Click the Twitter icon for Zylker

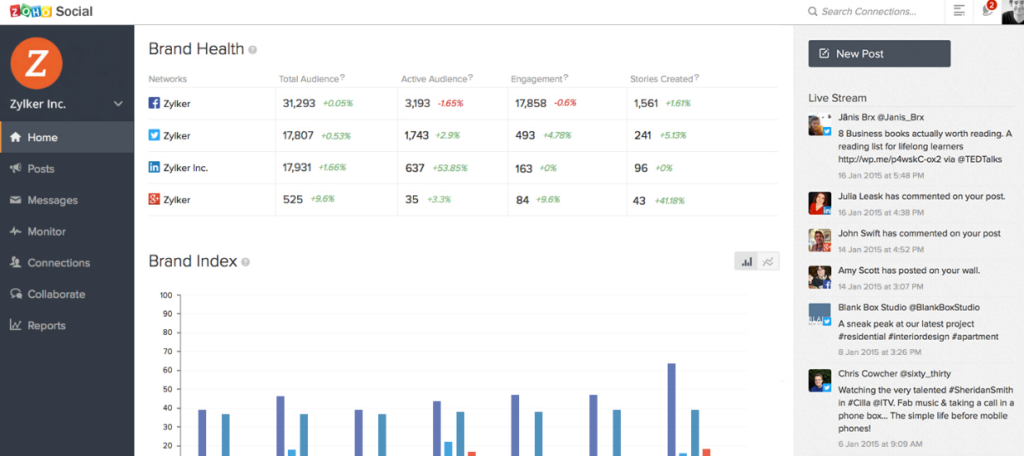[x=154, y=135]
